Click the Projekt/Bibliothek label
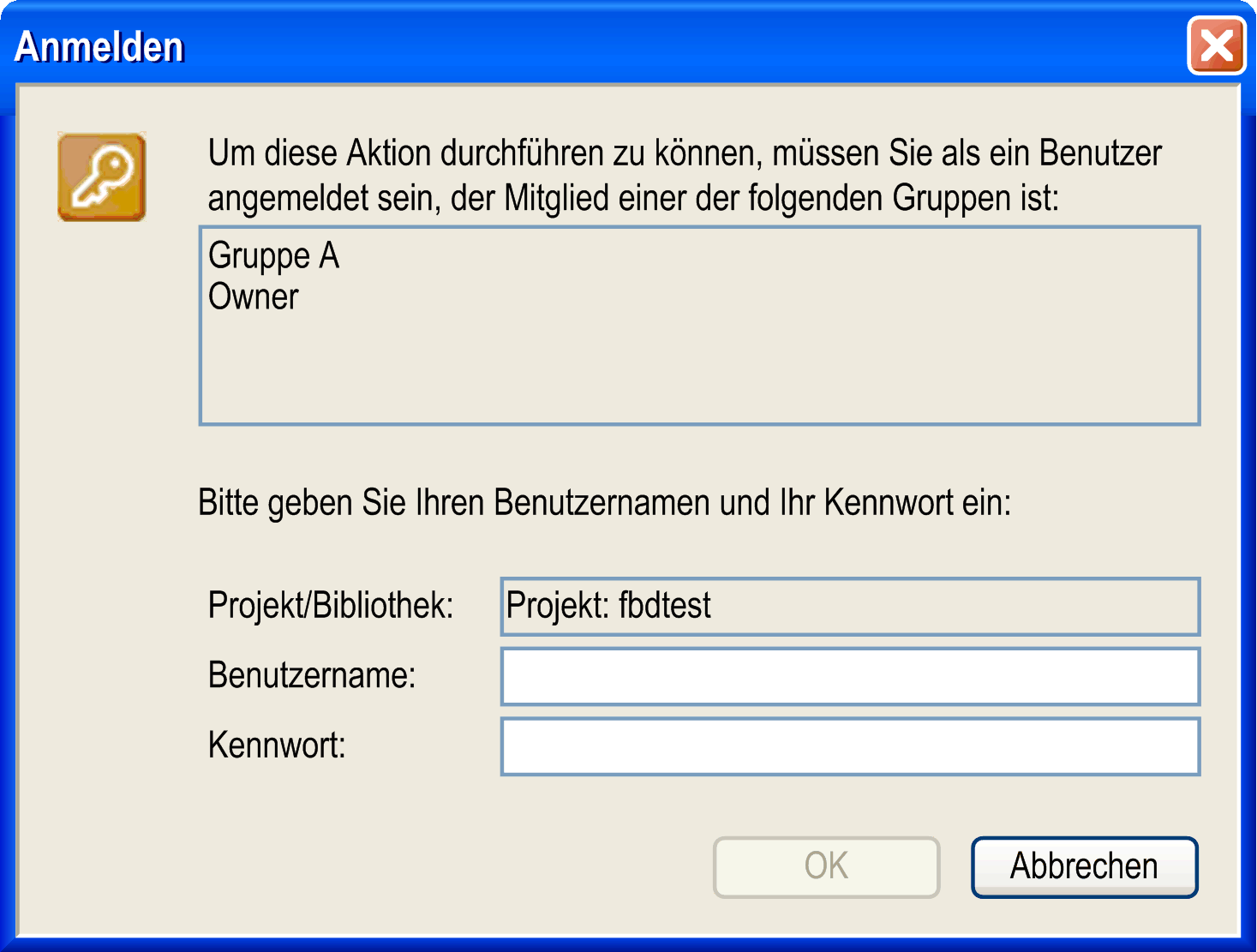This screenshot has height=952, width=1257. [331, 605]
